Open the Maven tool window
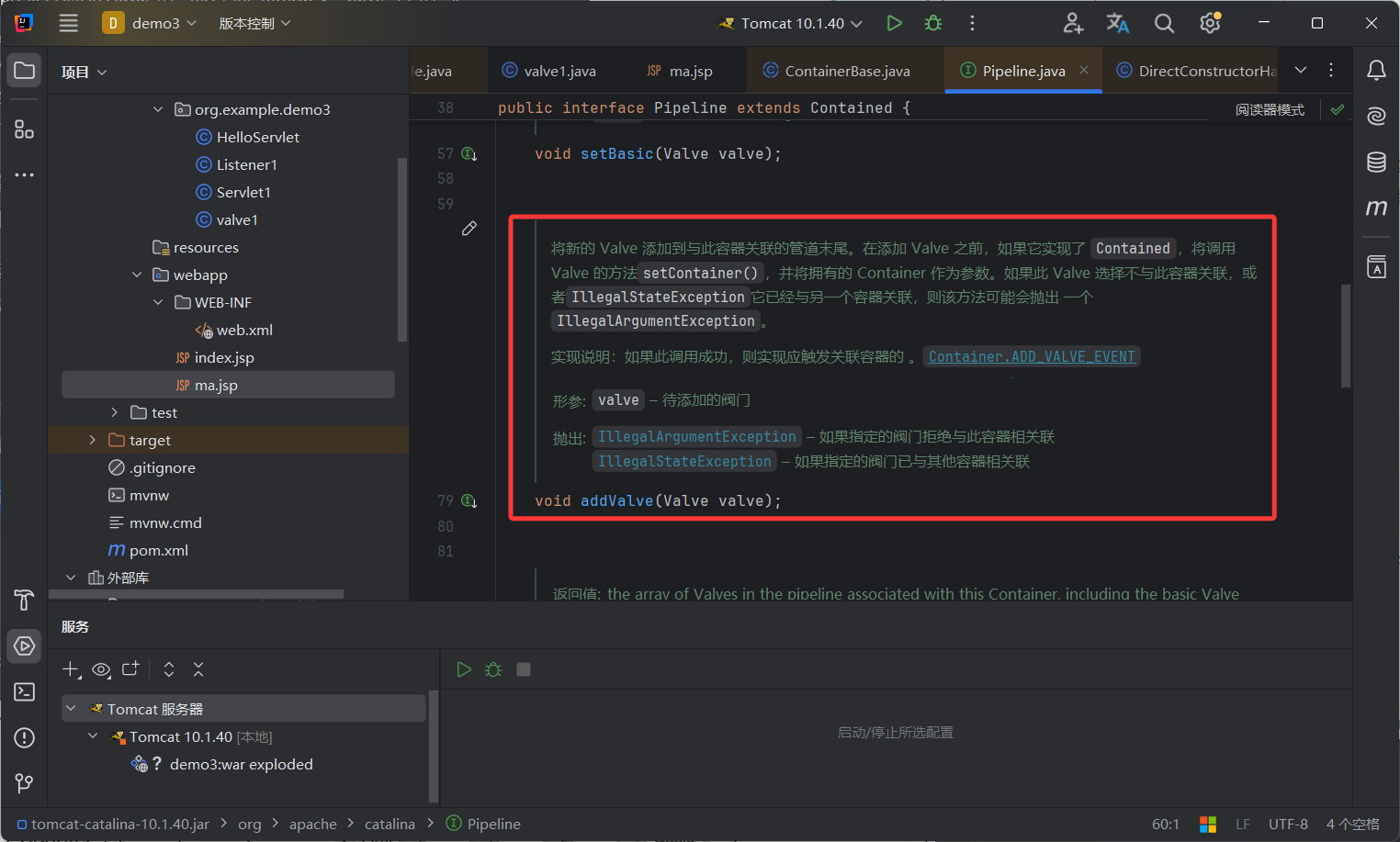This screenshot has height=842, width=1400. pyautogui.click(x=1376, y=208)
